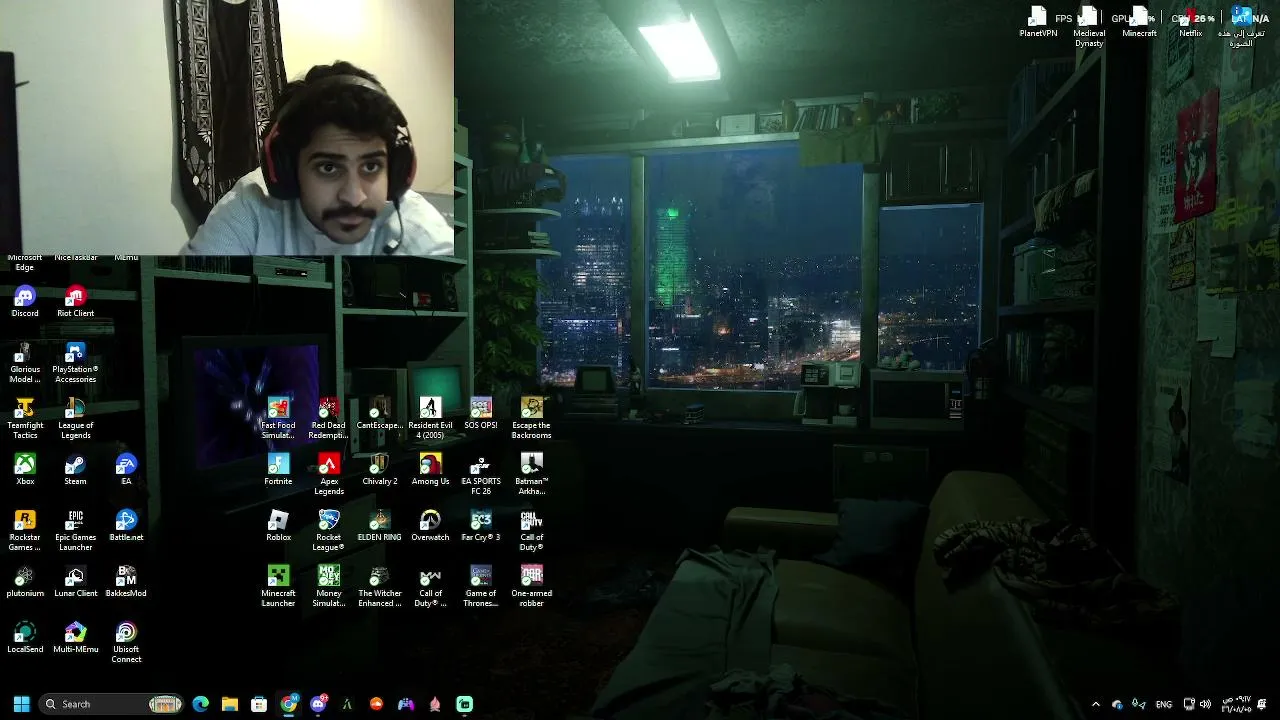Select the Fortnite desktop shortcut
Screen dimensions: 1280x720
click(x=278, y=469)
